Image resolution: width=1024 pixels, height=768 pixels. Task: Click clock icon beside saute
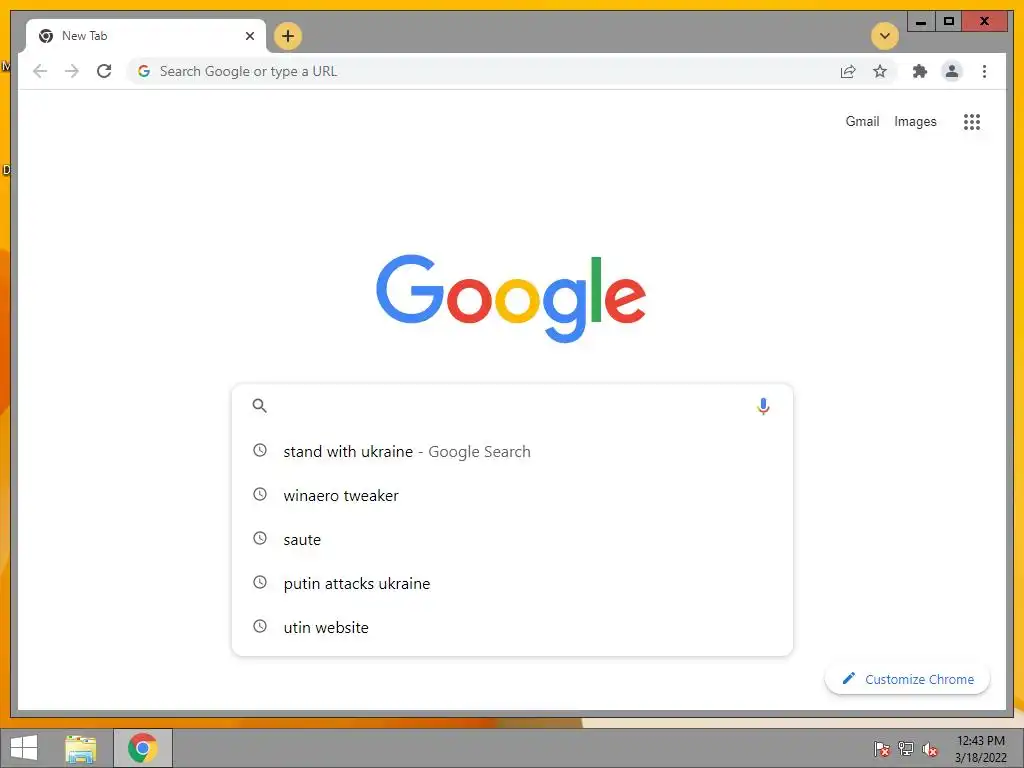click(x=260, y=538)
